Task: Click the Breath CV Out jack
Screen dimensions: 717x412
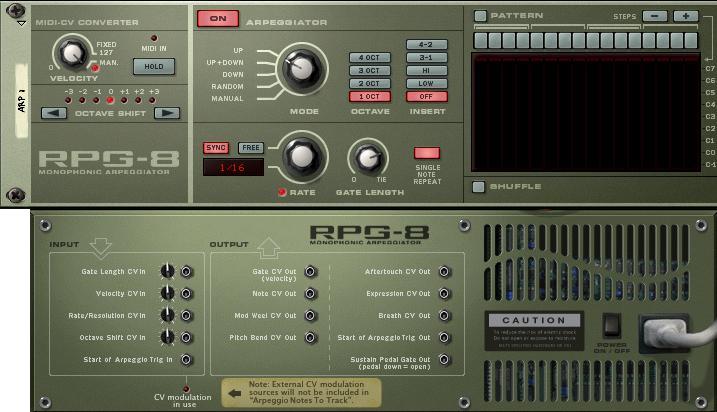Action: click(x=444, y=316)
